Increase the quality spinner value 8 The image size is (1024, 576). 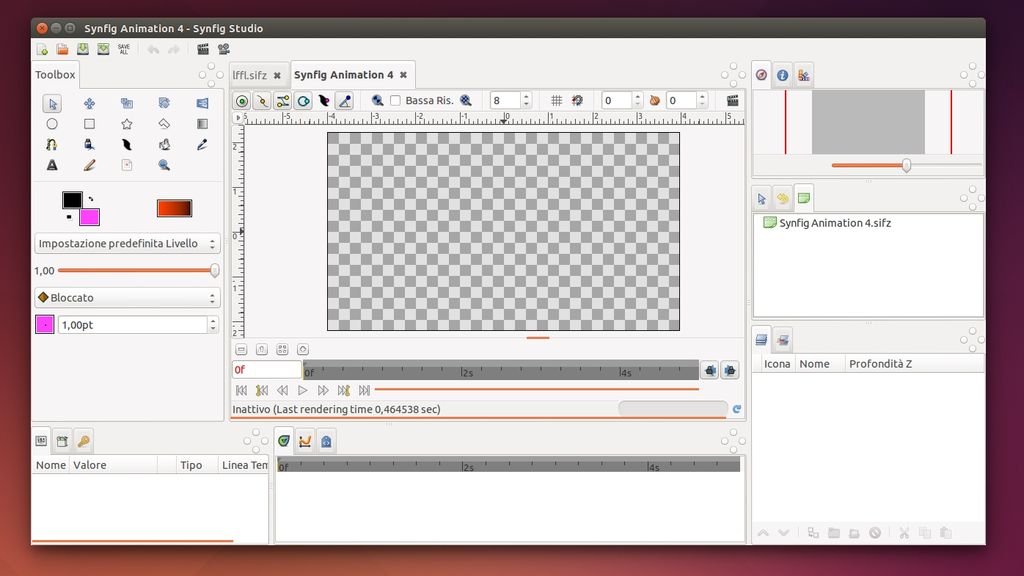click(527, 97)
